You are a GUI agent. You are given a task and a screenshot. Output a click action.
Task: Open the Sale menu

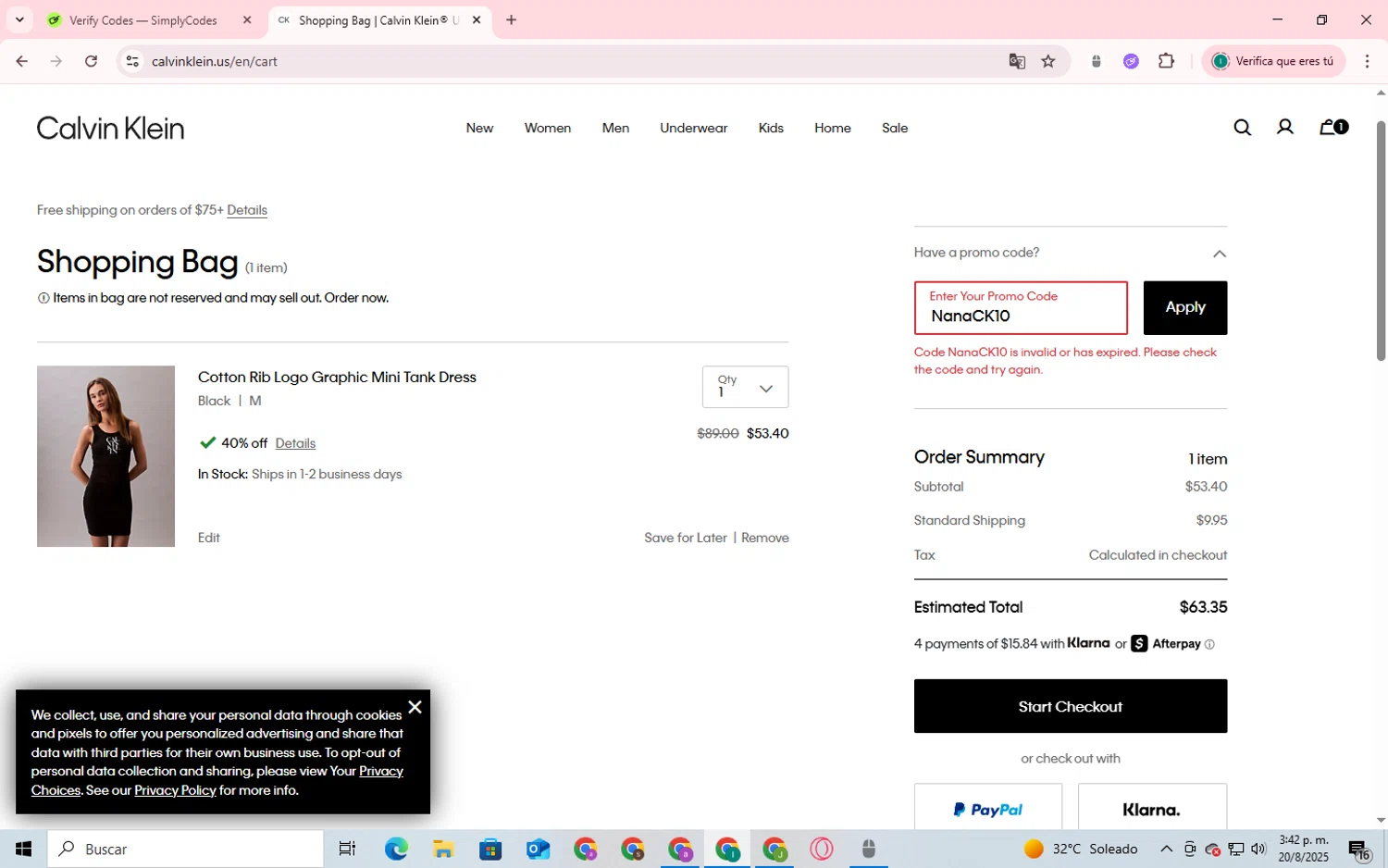click(895, 128)
